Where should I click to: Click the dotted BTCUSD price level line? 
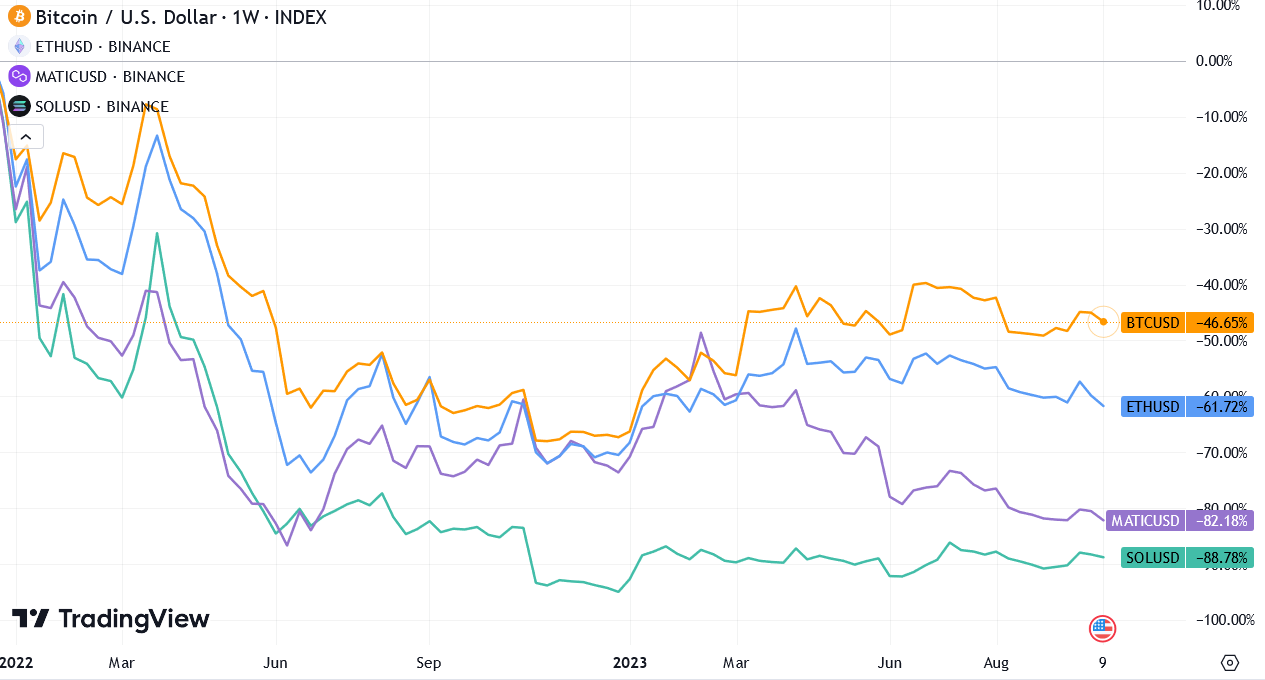click(x=600, y=322)
